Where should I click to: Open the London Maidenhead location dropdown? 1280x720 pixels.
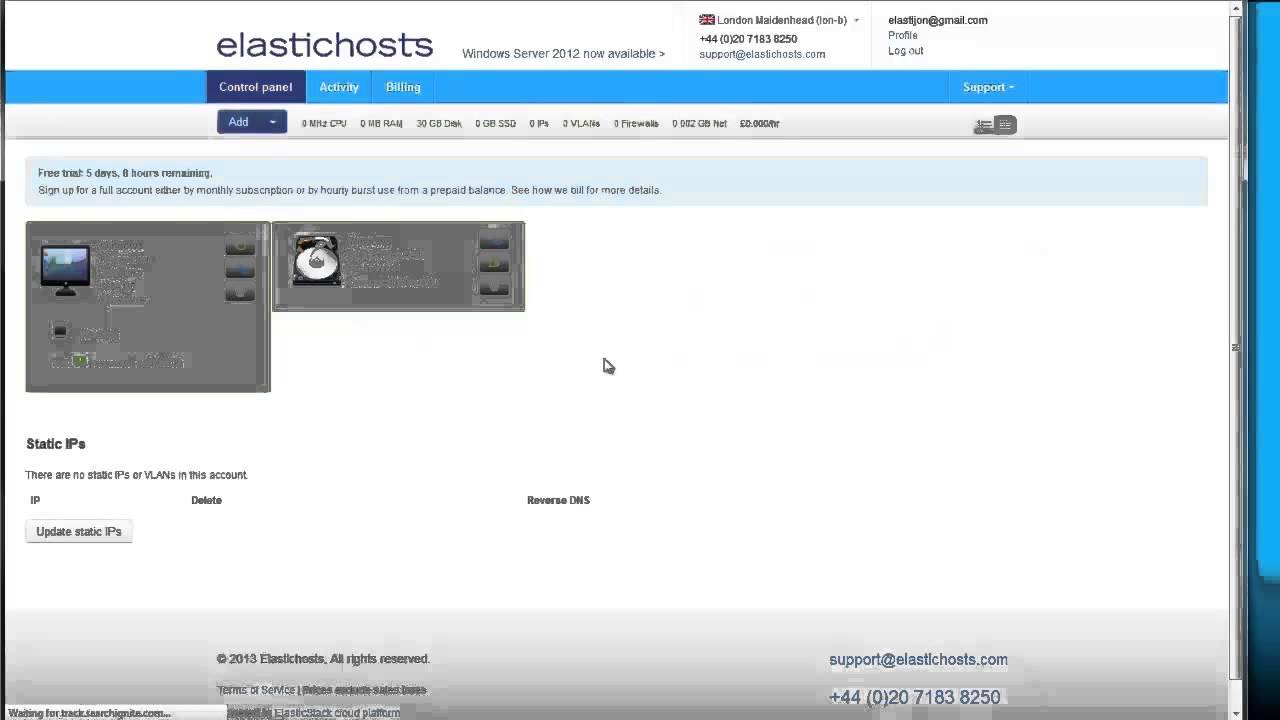[x=779, y=20]
